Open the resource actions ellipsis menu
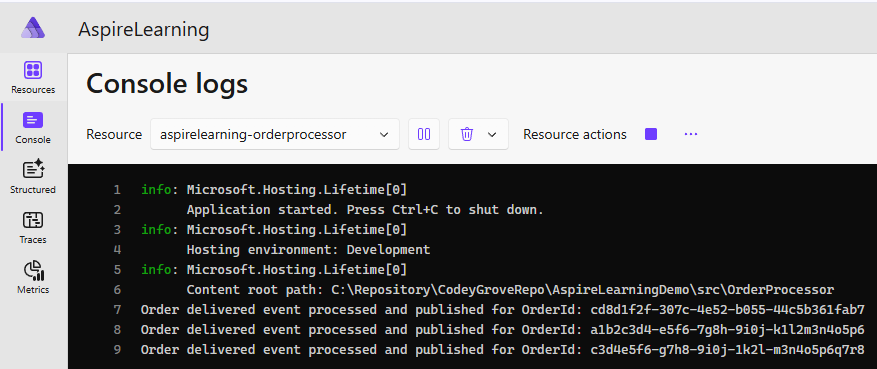Viewport: 877px width, 369px height. click(x=691, y=134)
